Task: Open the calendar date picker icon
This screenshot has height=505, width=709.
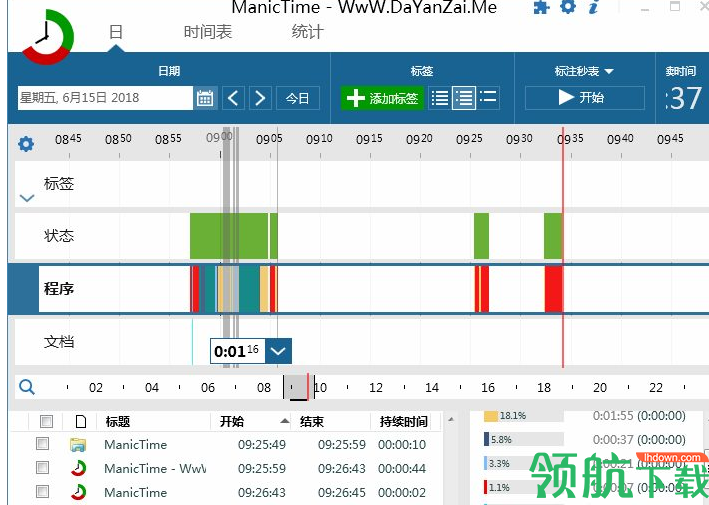Action: click(x=205, y=98)
